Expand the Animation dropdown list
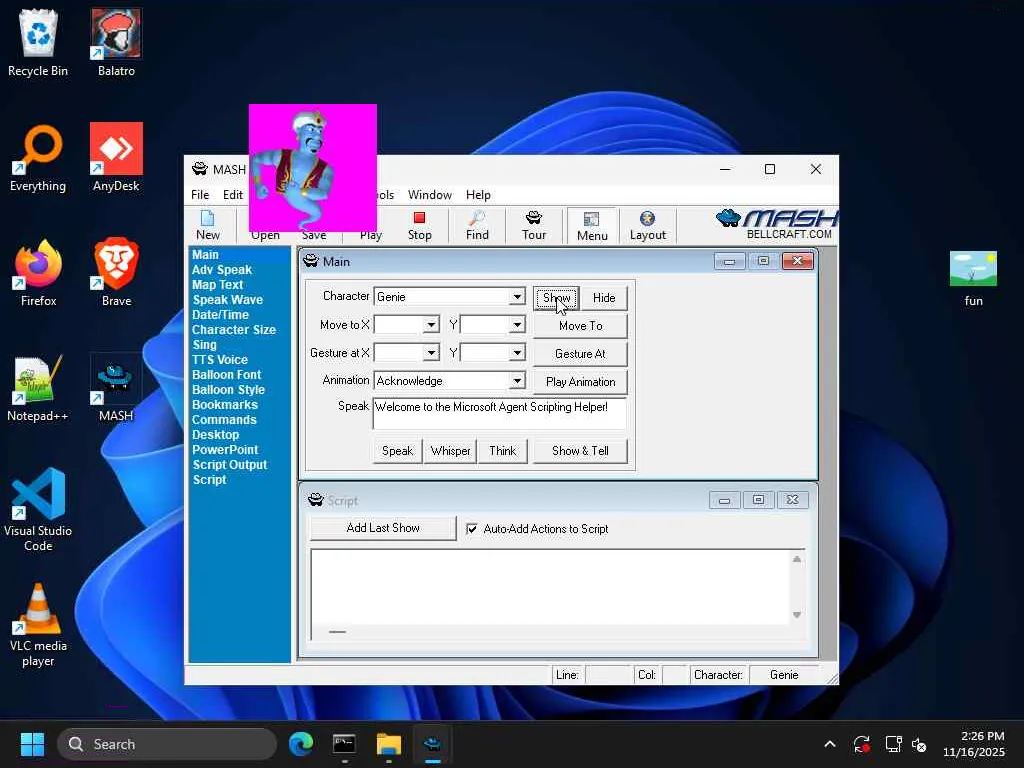This screenshot has height=768, width=1024. pyautogui.click(x=517, y=381)
